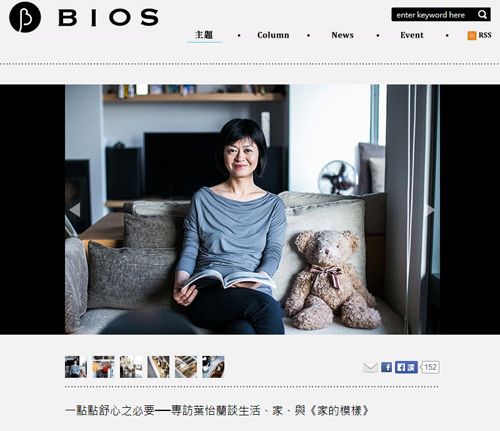Viewport: 500px width, 431px height.
Task: Advance slideshow with right arrow
Action: tap(430, 210)
